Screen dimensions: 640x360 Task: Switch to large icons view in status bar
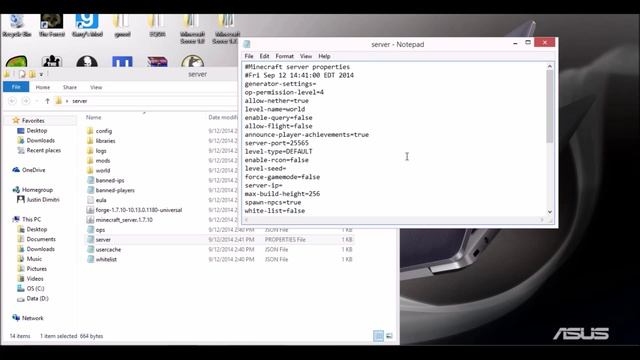coord(389,336)
